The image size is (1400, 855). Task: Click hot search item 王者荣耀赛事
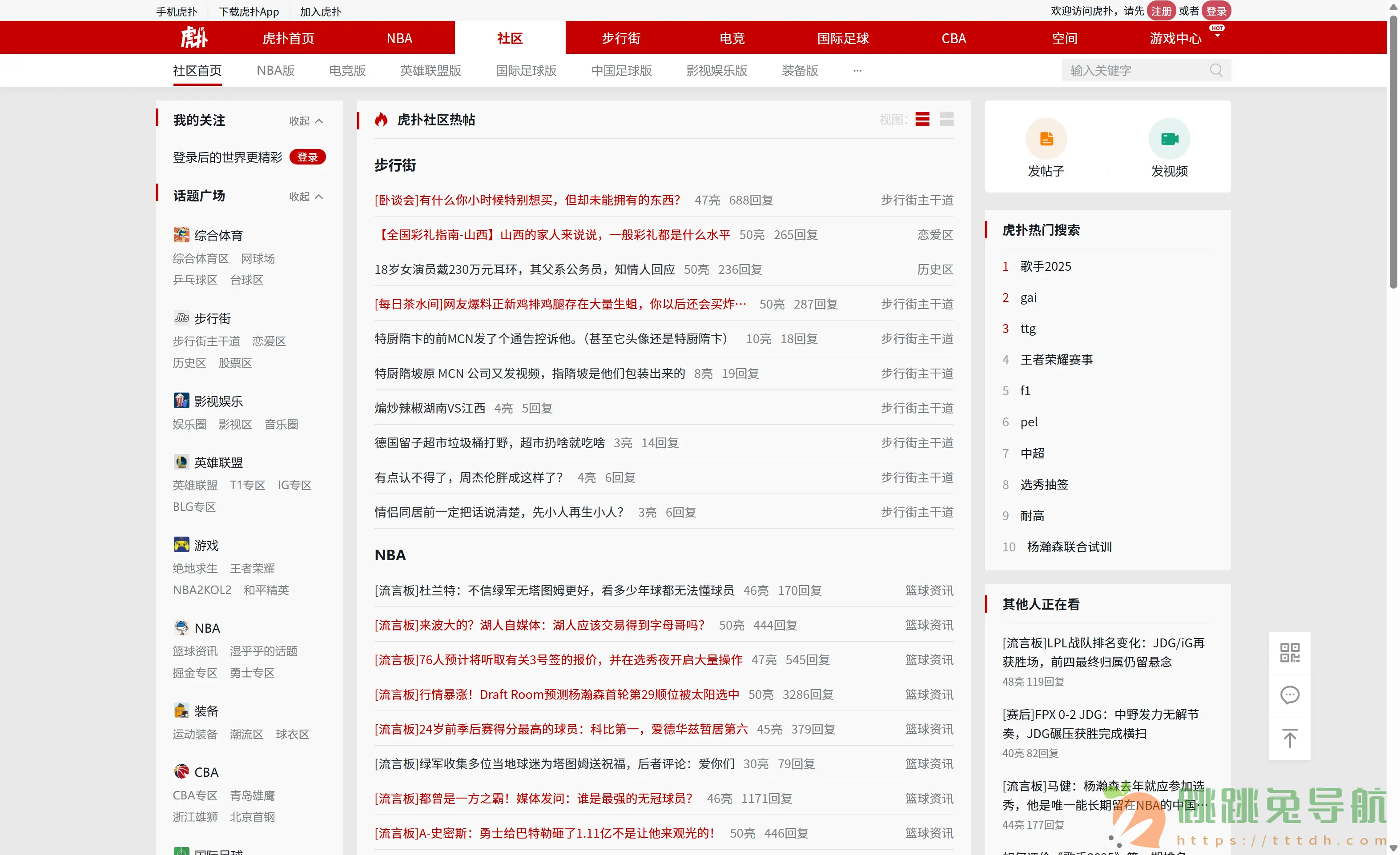tap(1056, 360)
